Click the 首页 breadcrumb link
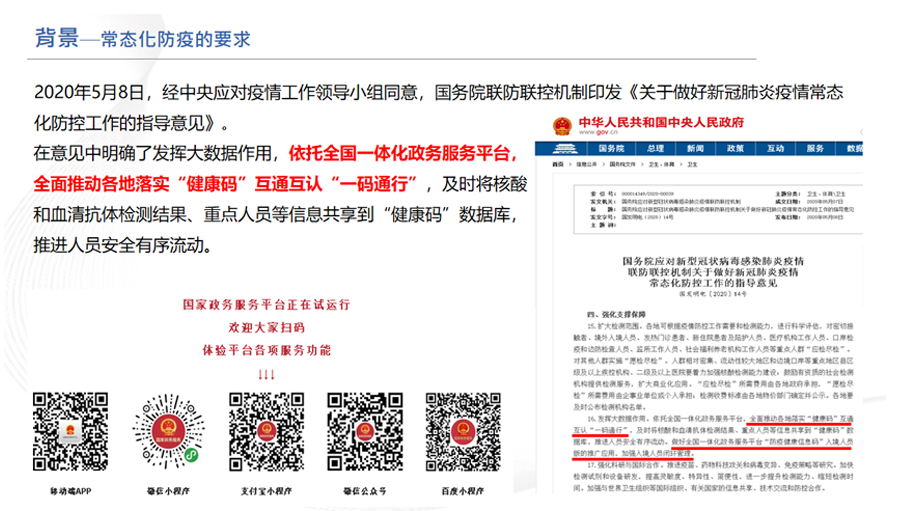This screenshot has height=511, width=900. click(557, 165)
